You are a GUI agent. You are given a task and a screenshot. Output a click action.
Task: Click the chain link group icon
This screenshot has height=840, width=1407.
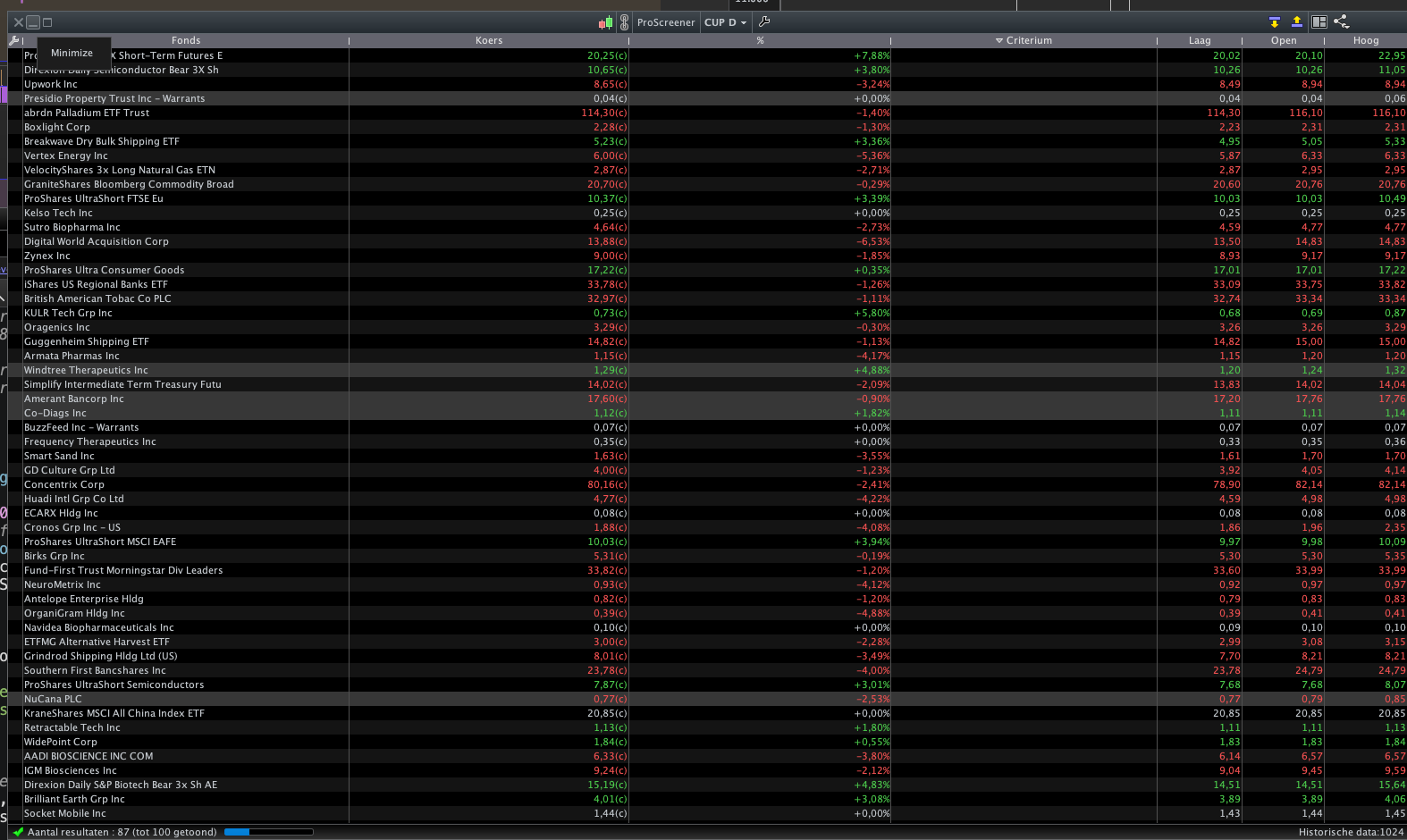tap(624, 22)
